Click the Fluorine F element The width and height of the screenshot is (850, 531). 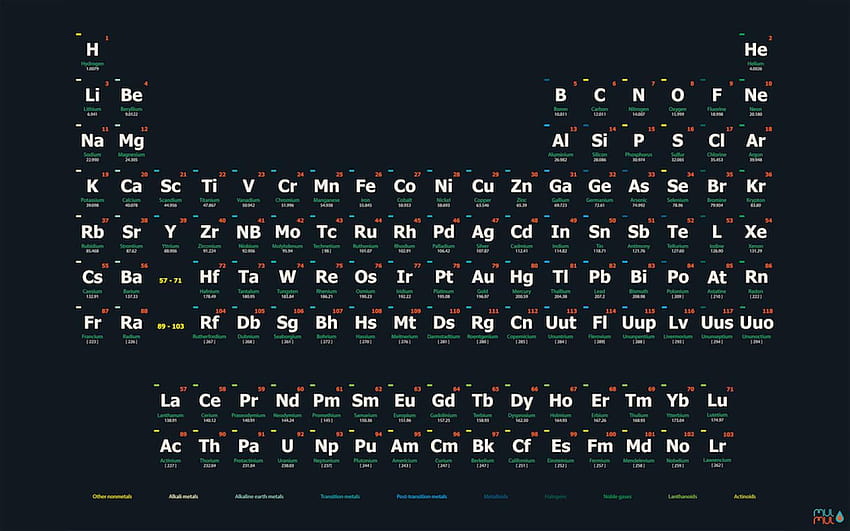tap(717, 98)
